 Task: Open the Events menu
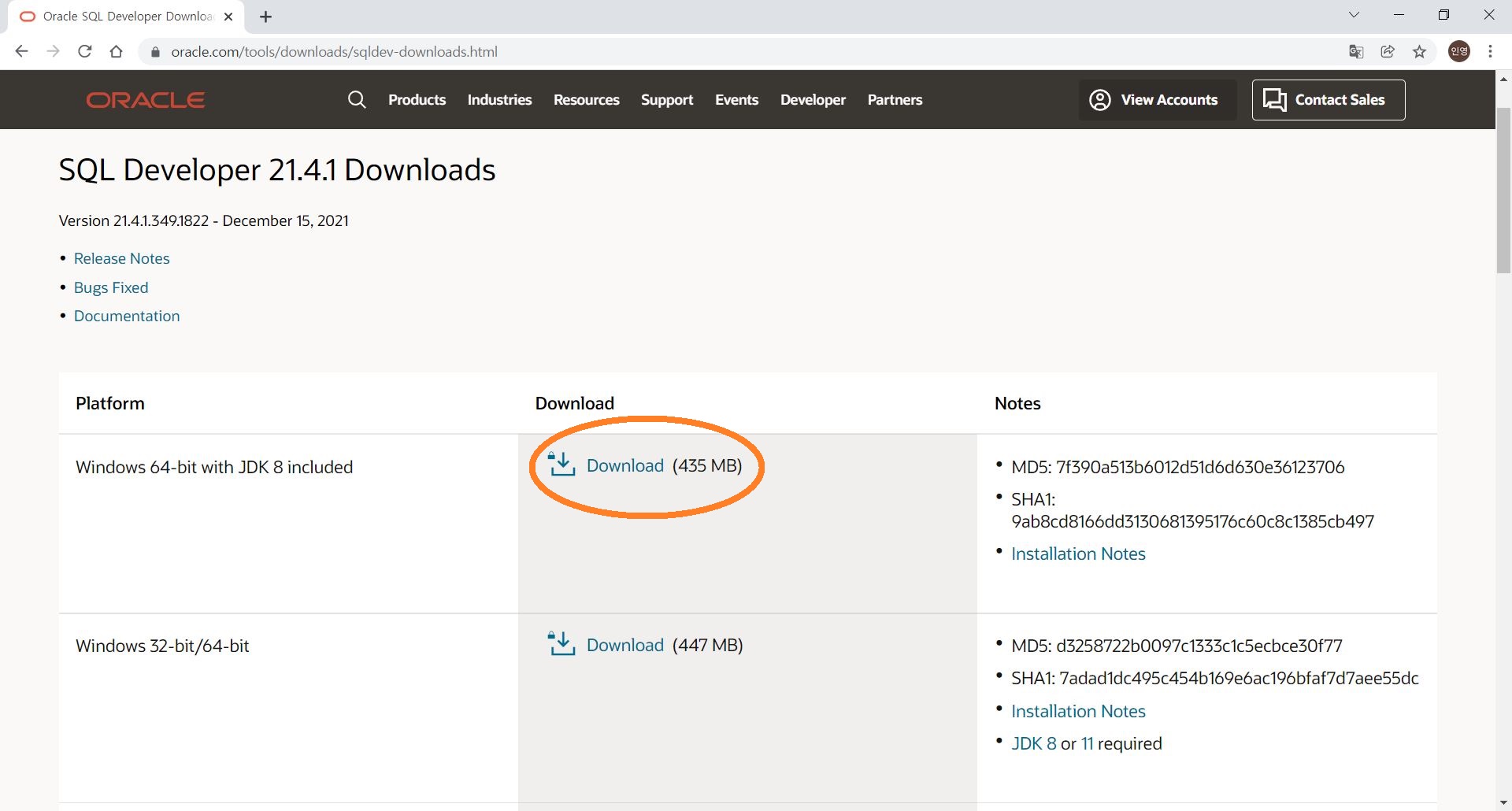pyautogui.click(x=736, y=100)
